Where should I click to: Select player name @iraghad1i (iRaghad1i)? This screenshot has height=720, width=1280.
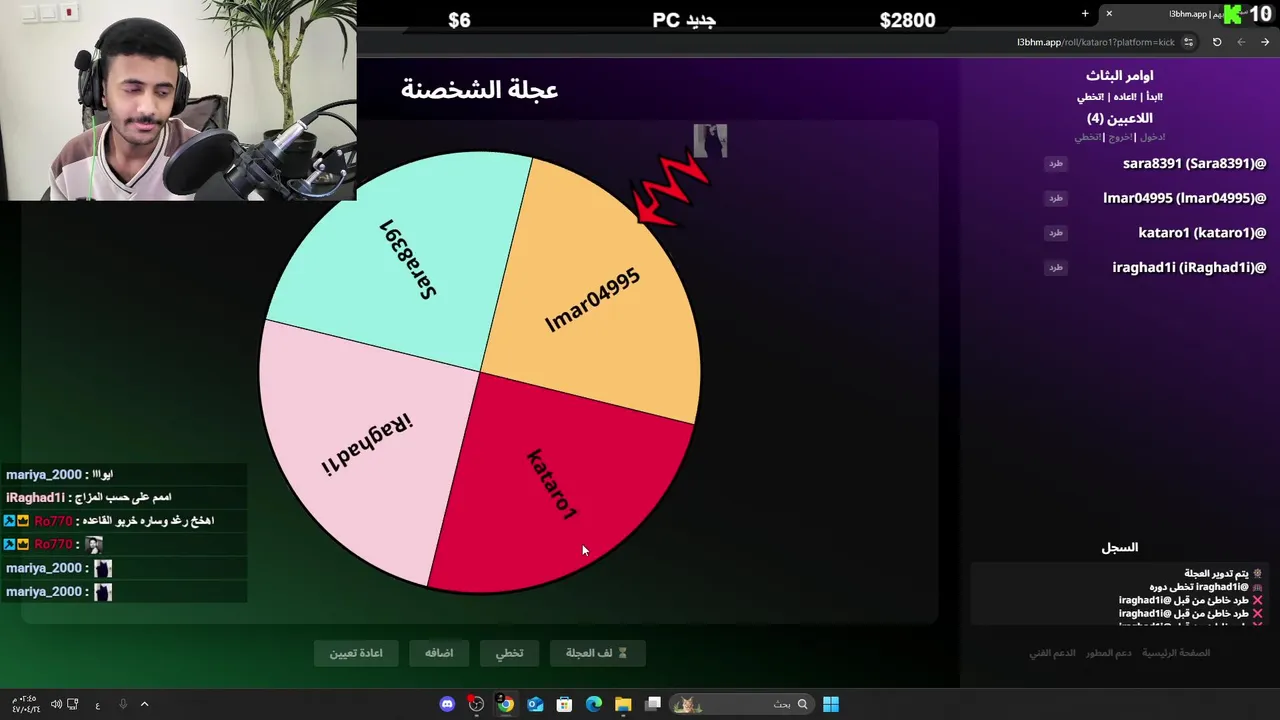[x=1189, y=268]
